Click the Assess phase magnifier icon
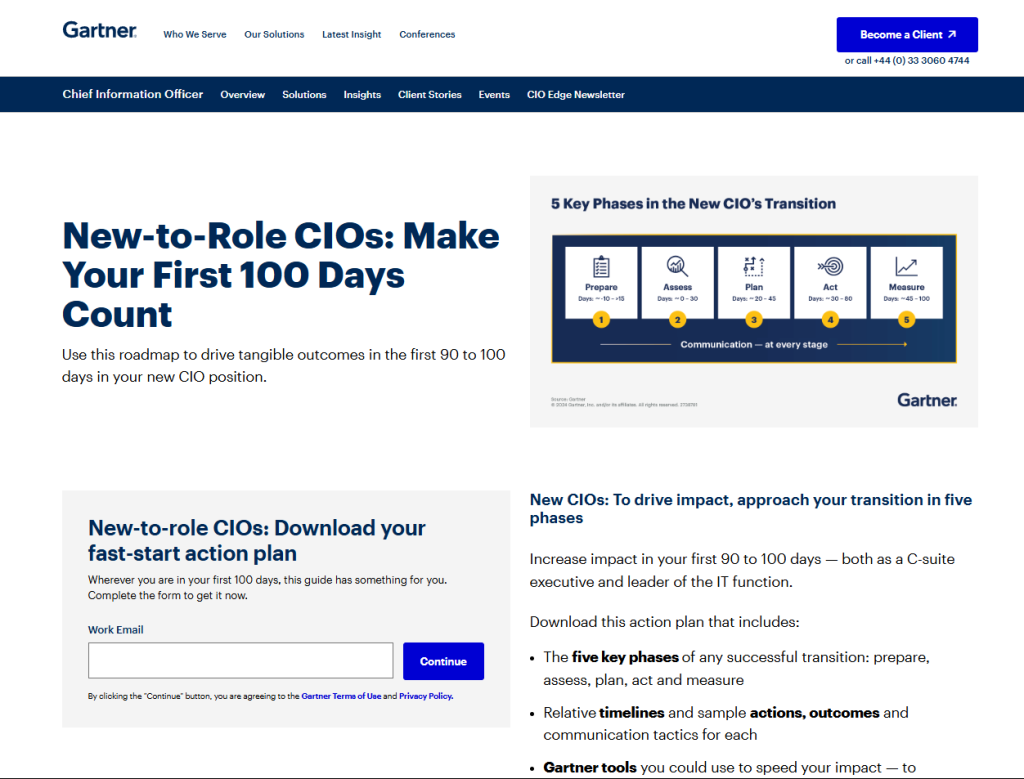Viewport: 1024px width, 779px height. coord(677,266)
